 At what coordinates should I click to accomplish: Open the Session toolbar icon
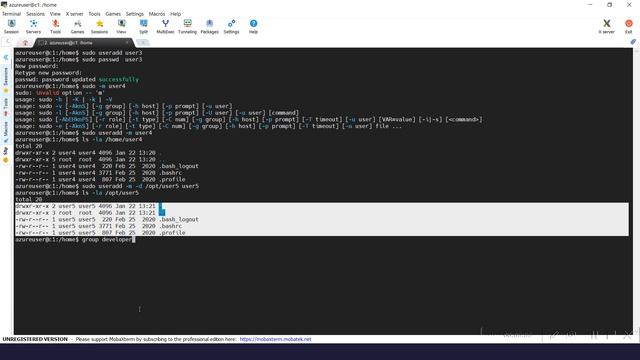11,26
